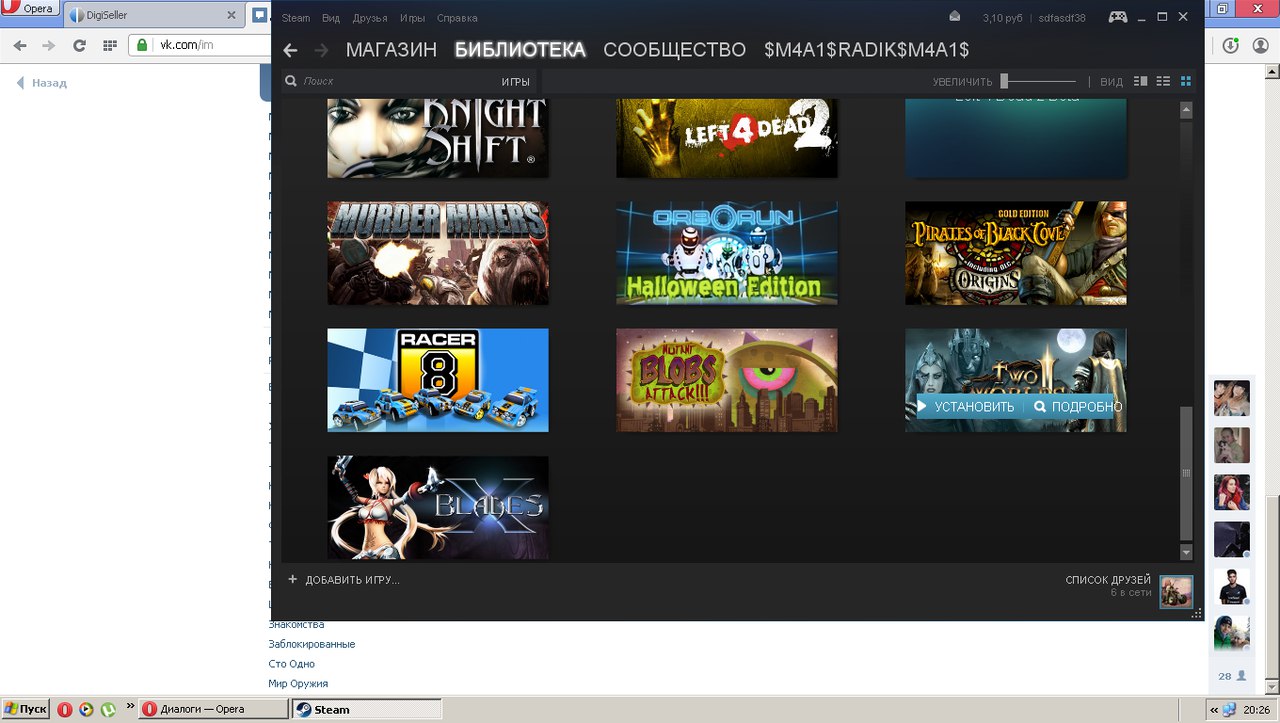Go to the БИБЛИОТЕКА tab

[x=520, y=50]
